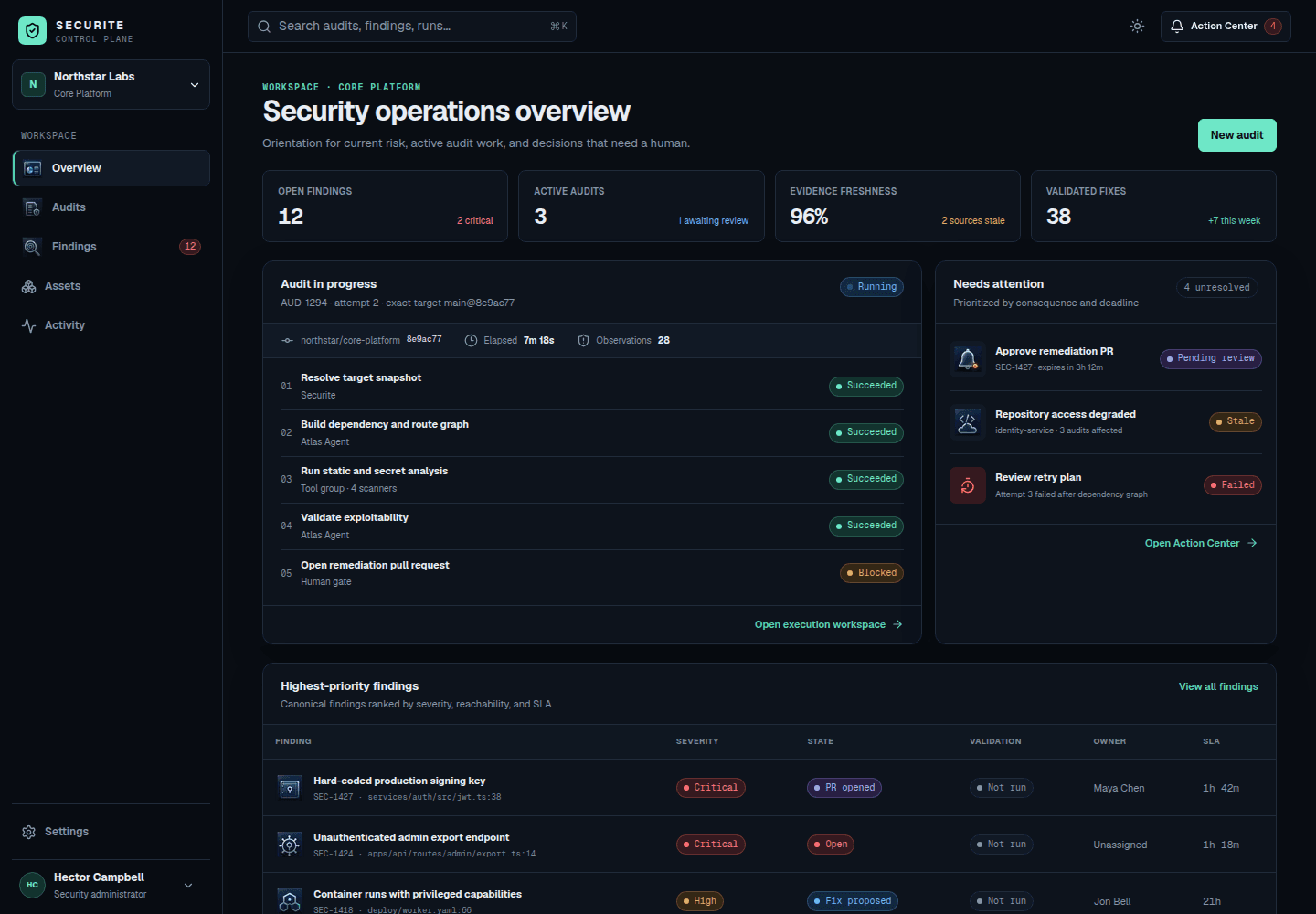
Task: Click the Open state pill for SEC-1424
Action: pyautogui.click(x=831, y=845)
